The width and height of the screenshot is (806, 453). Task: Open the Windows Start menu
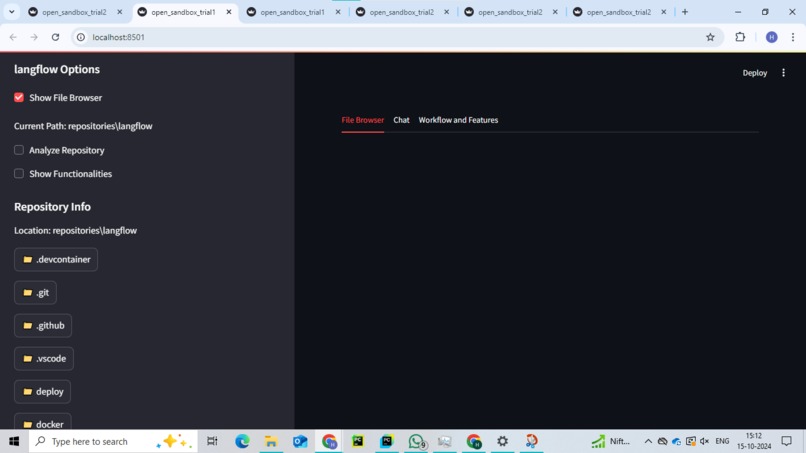coord(14,441)
